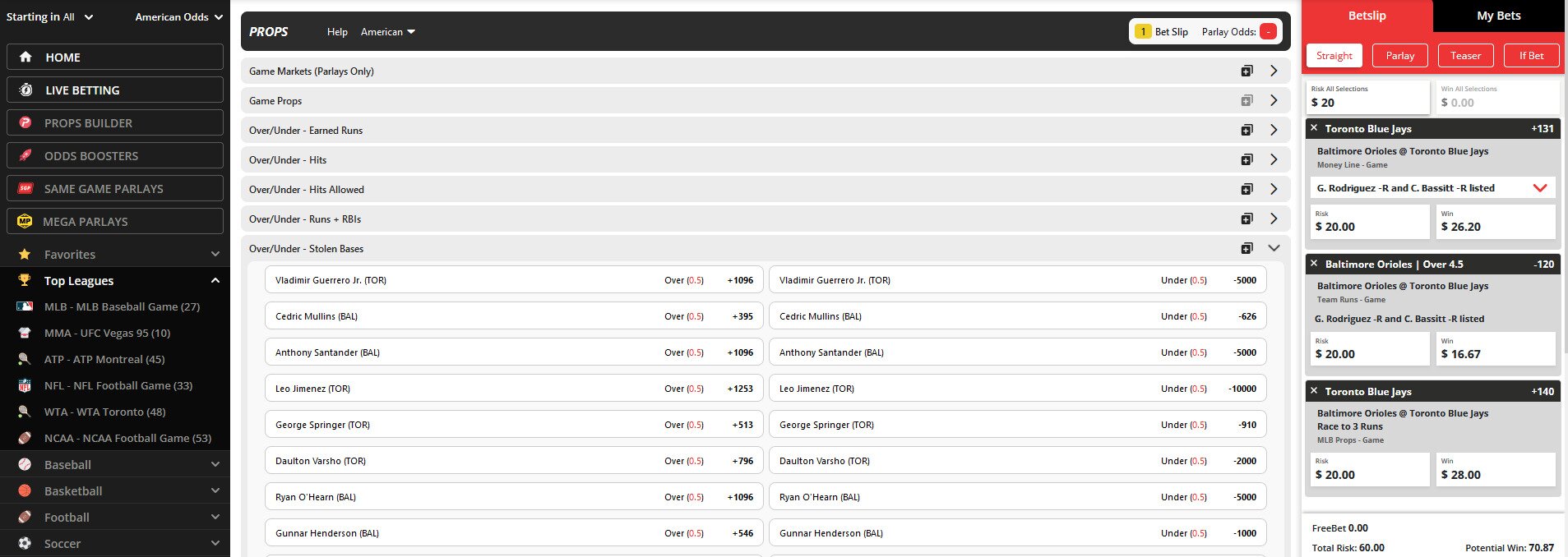Screen dimensions: 1568x557
Task: Edit Risk amount for Blue Jays +131 bet
Action: 1370,222
